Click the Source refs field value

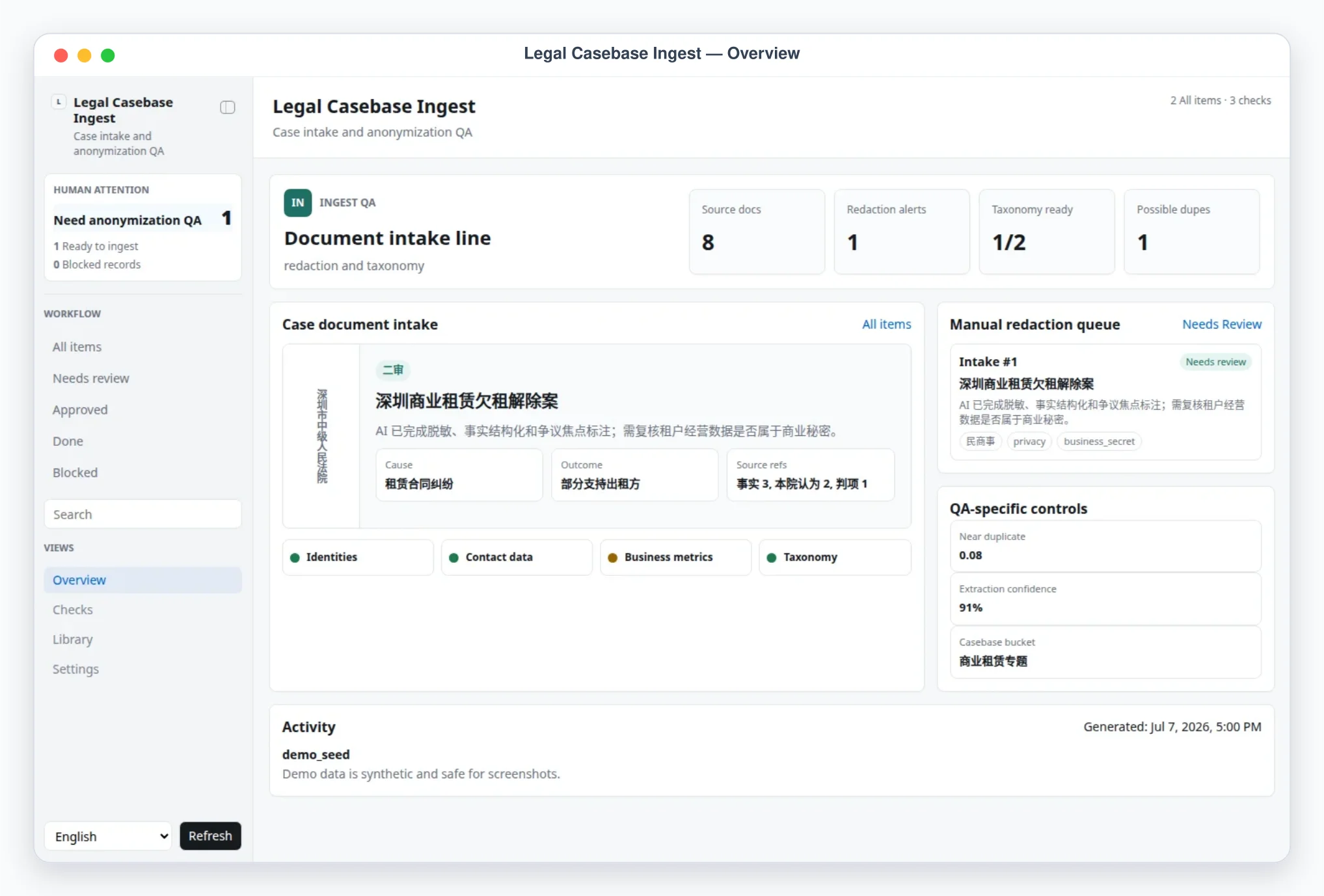[802, 483]
